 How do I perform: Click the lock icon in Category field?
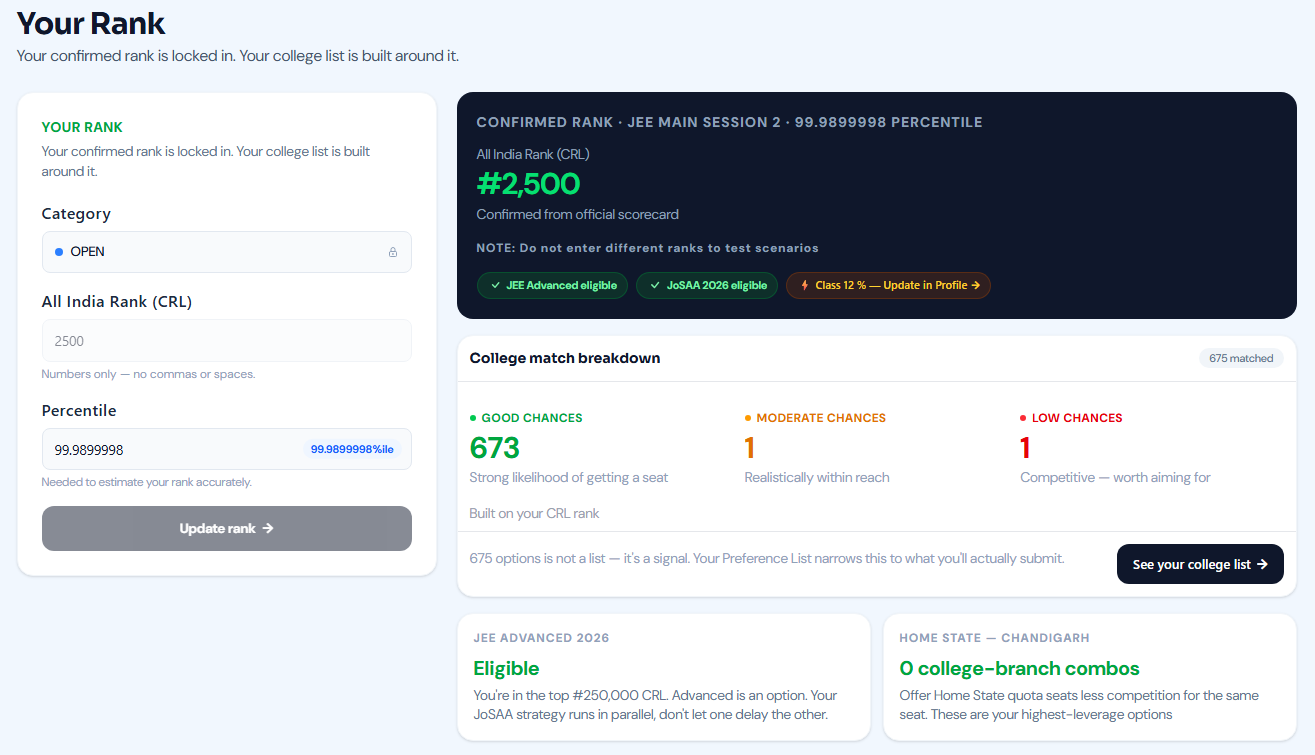pyautogui.click(x=393, y=252)
